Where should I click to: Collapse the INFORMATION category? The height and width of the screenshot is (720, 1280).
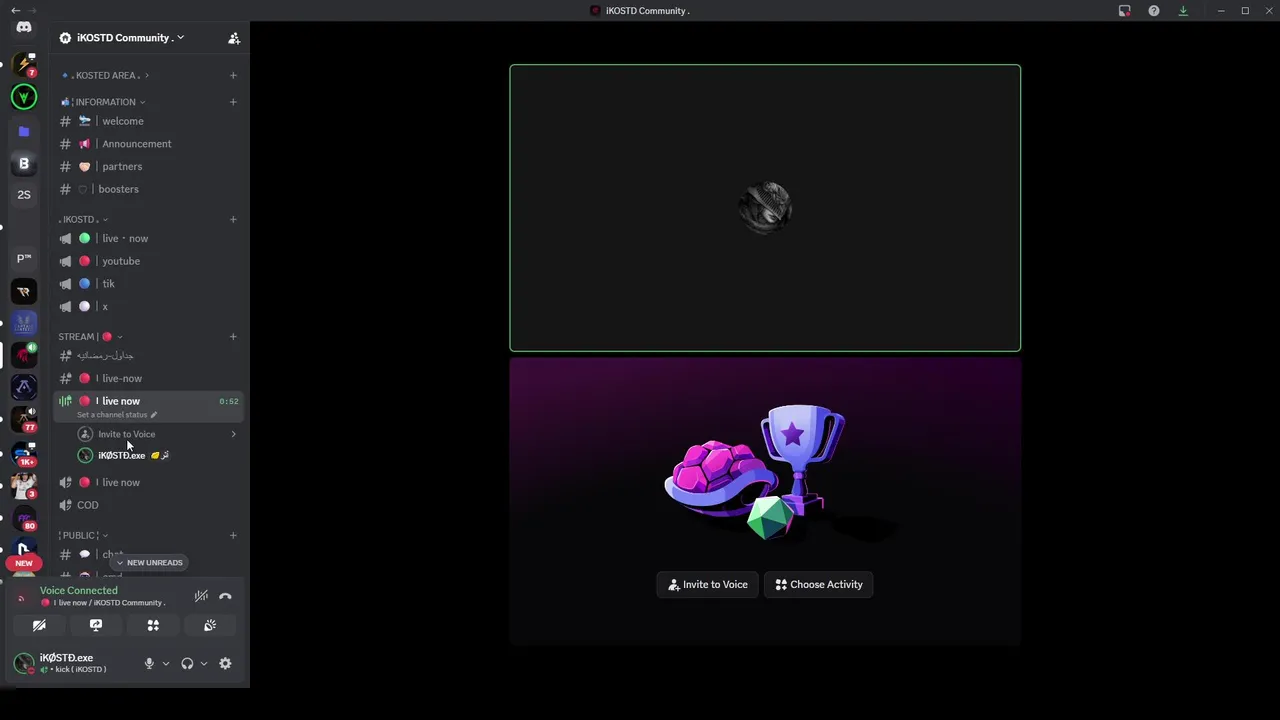click(x=103, y=102)
